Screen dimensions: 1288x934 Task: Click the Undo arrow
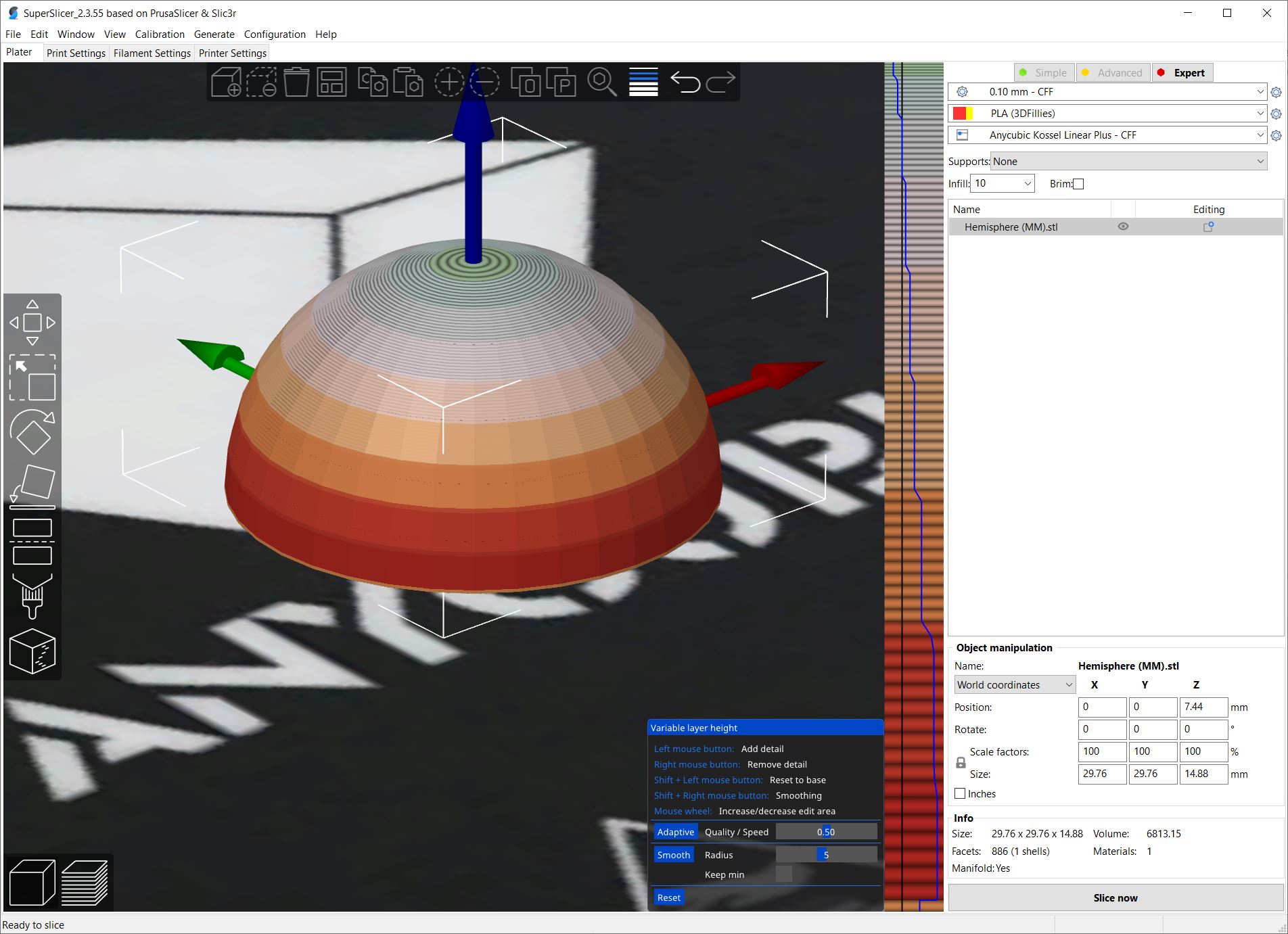click(x=685, y=83)
